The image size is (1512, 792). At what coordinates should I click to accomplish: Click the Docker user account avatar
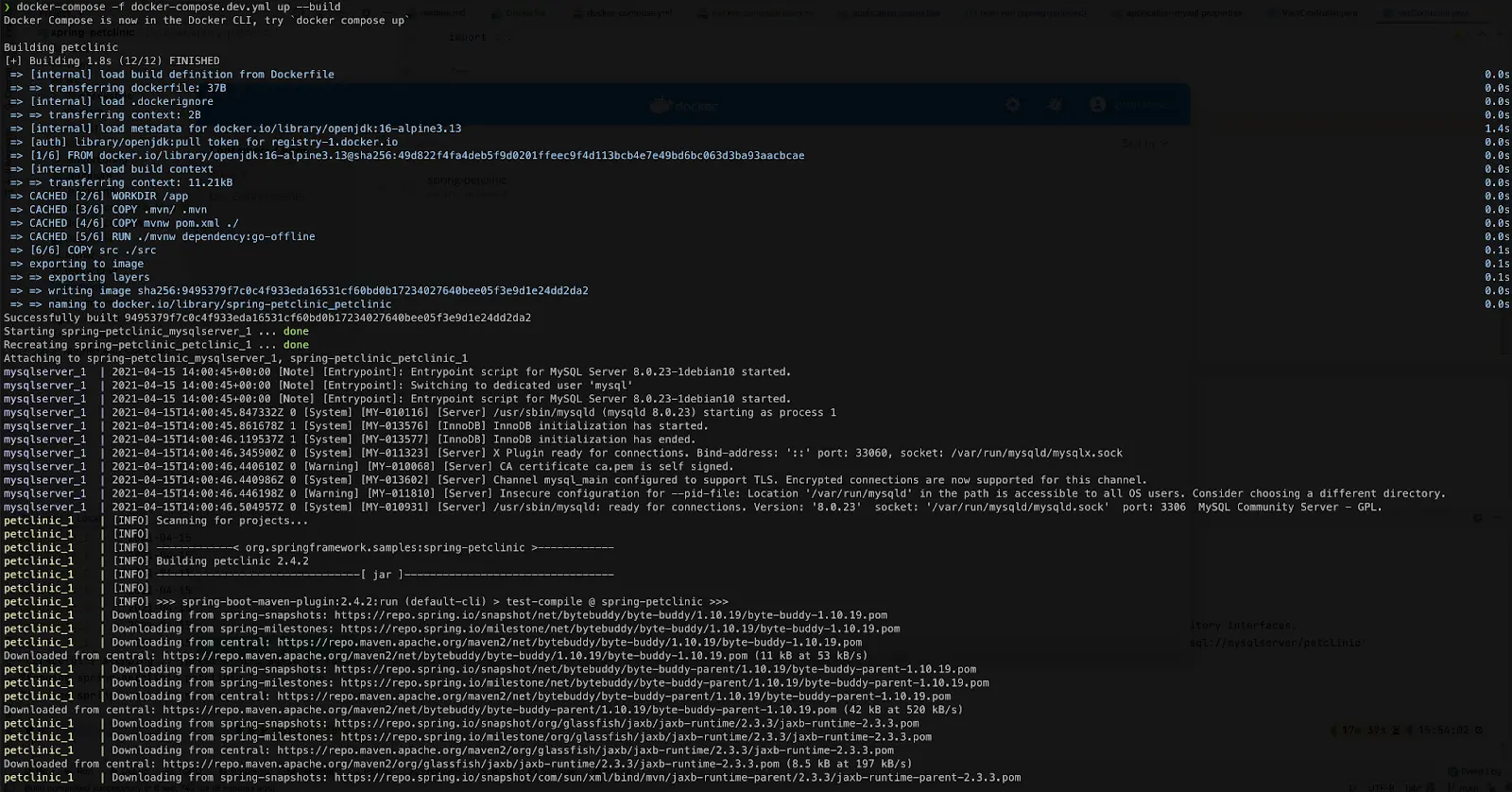(x=1097, y=105)
